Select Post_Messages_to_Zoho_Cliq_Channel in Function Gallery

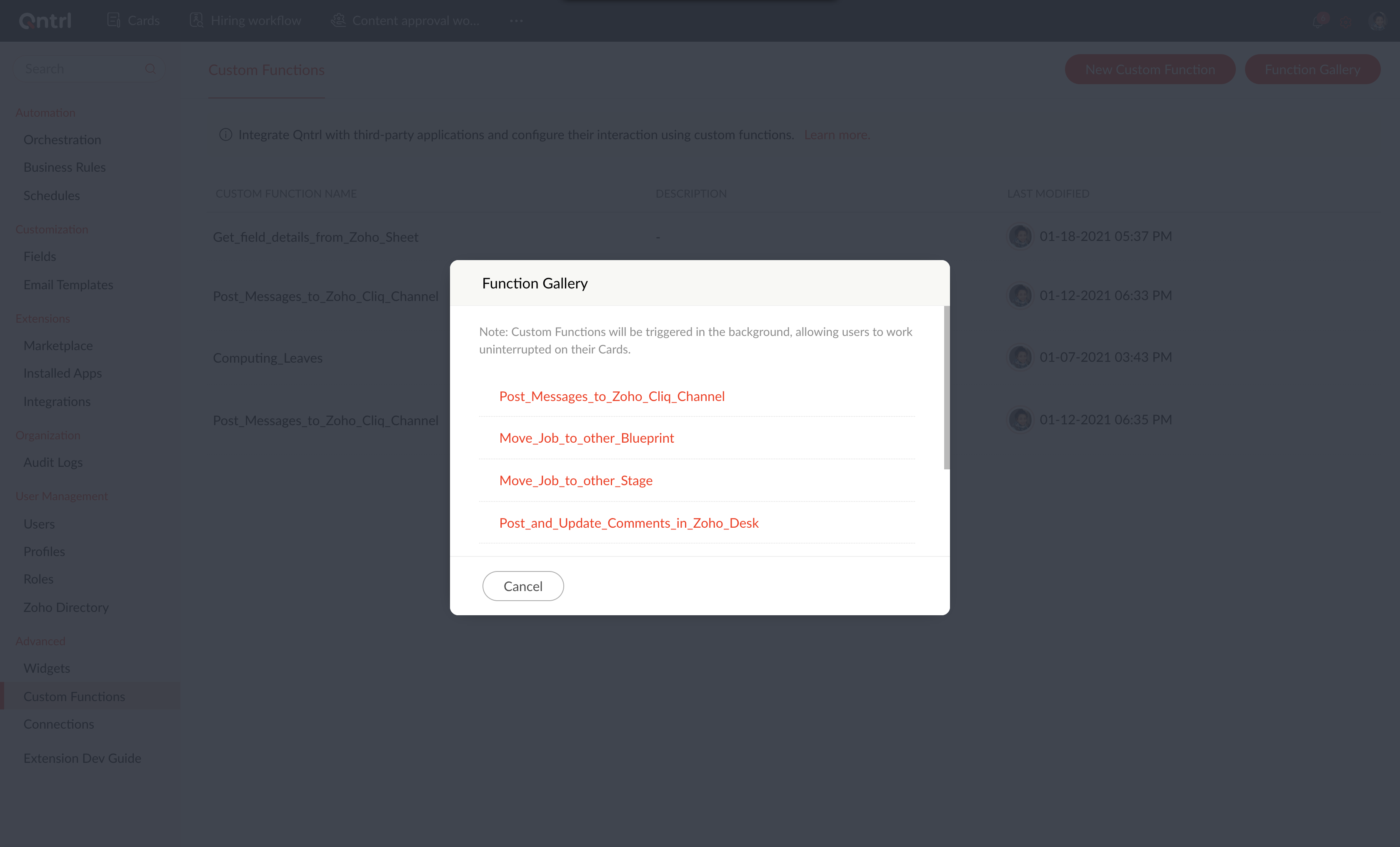pos(611,396)
